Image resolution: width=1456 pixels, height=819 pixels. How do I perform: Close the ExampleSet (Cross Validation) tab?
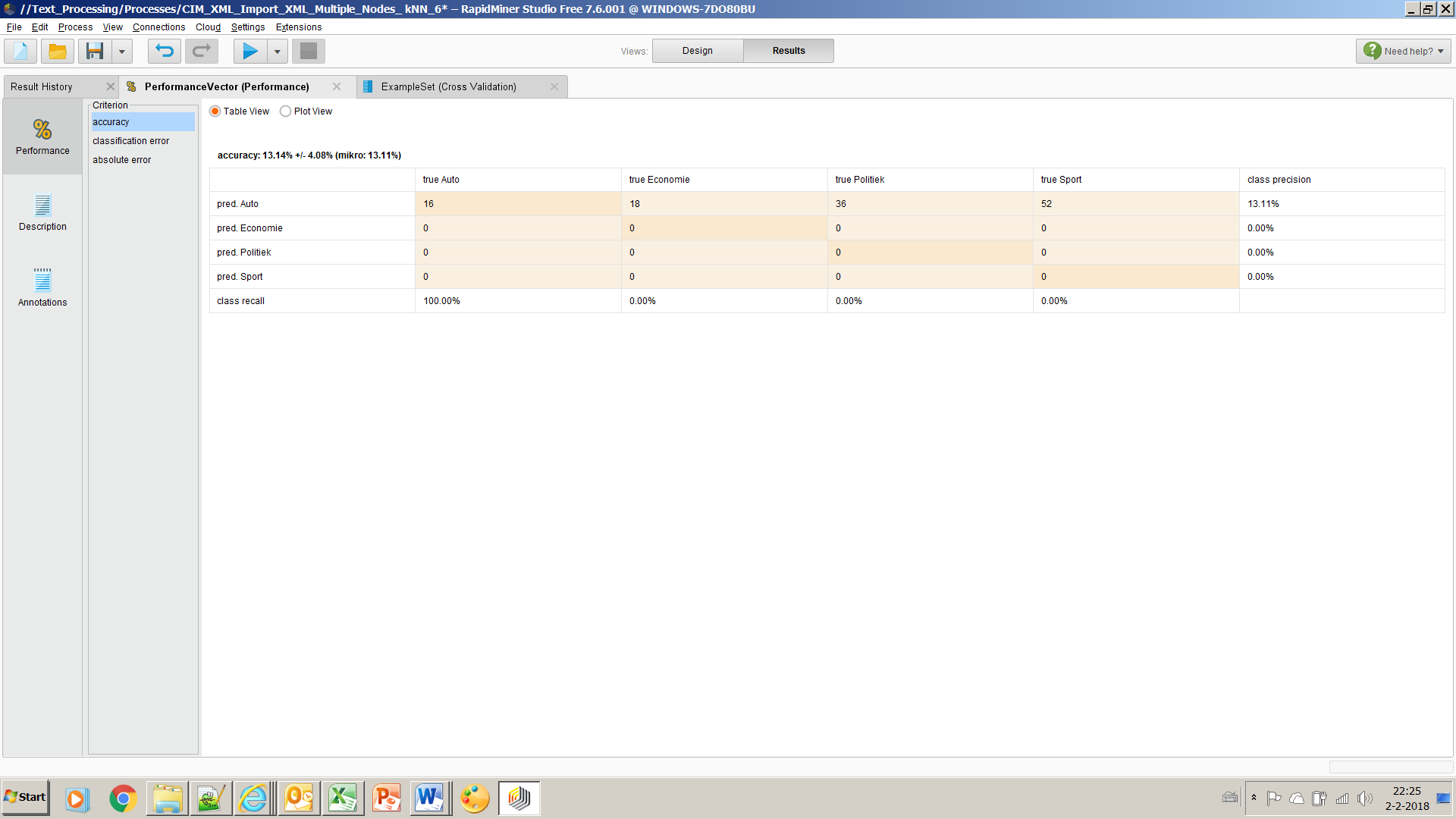554,86
